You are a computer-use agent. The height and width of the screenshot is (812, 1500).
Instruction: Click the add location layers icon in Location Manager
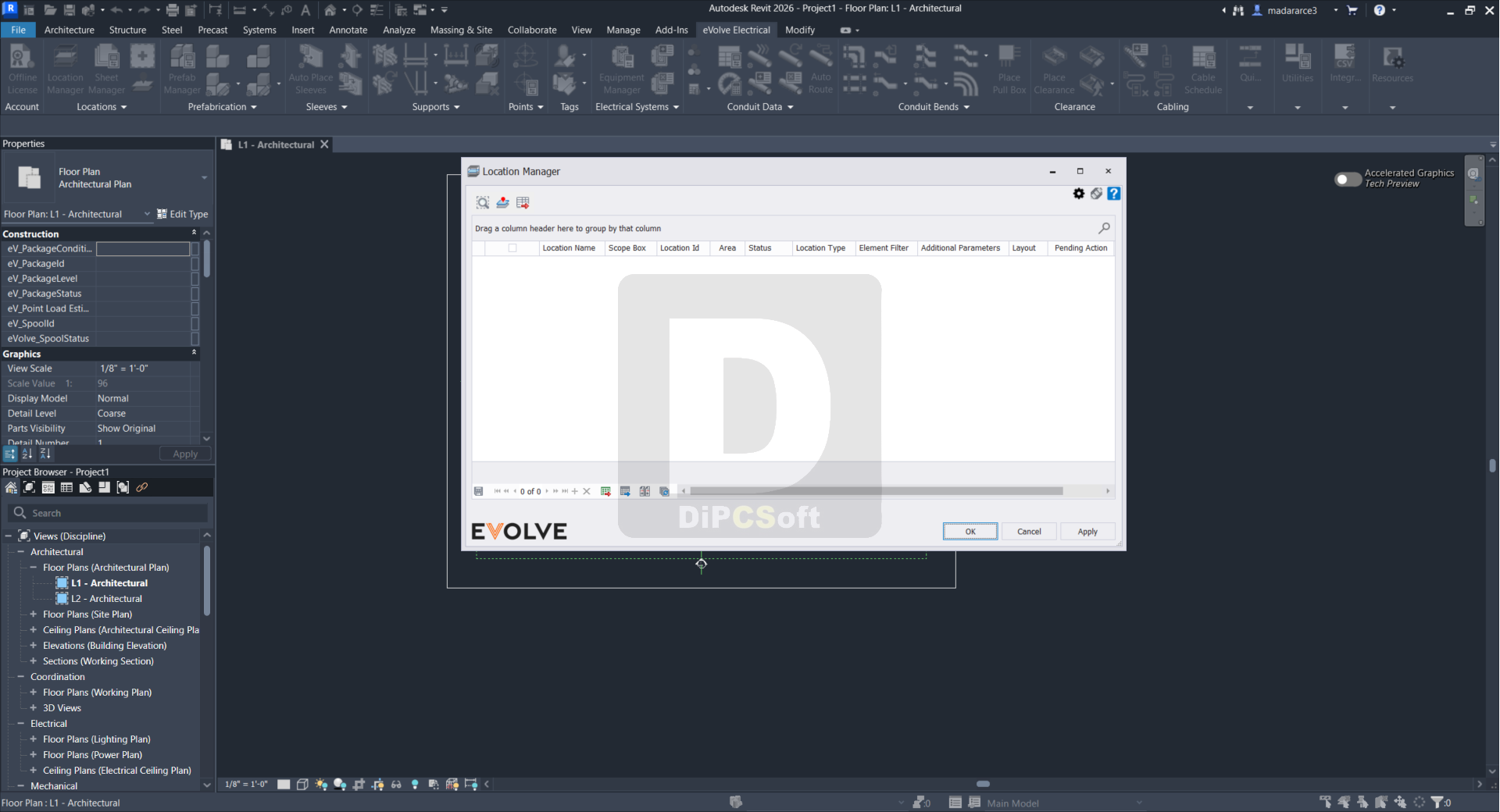[x=502, y=203]
